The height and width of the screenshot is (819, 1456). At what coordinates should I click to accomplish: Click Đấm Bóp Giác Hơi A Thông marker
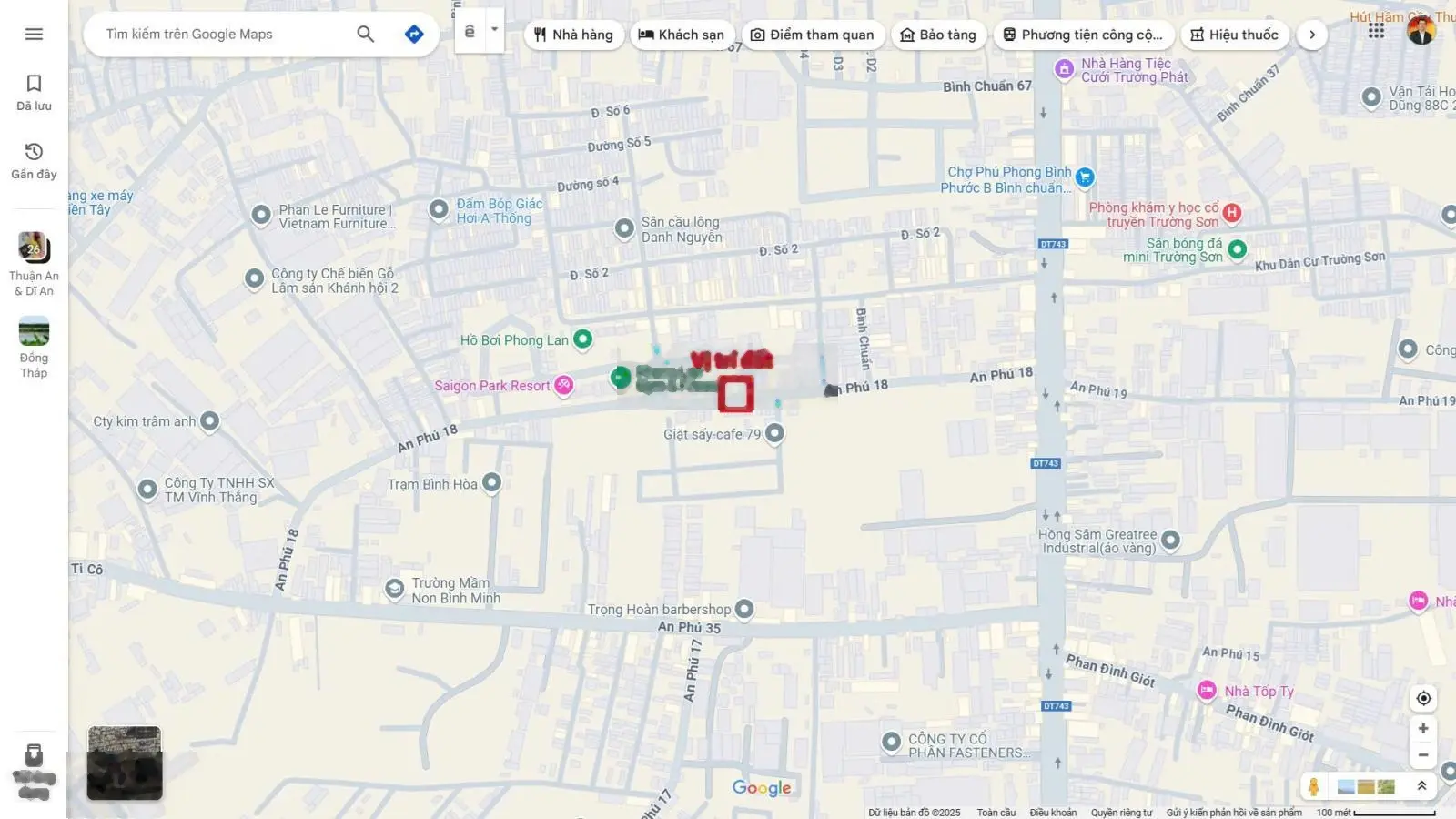[x=439, y=210]
